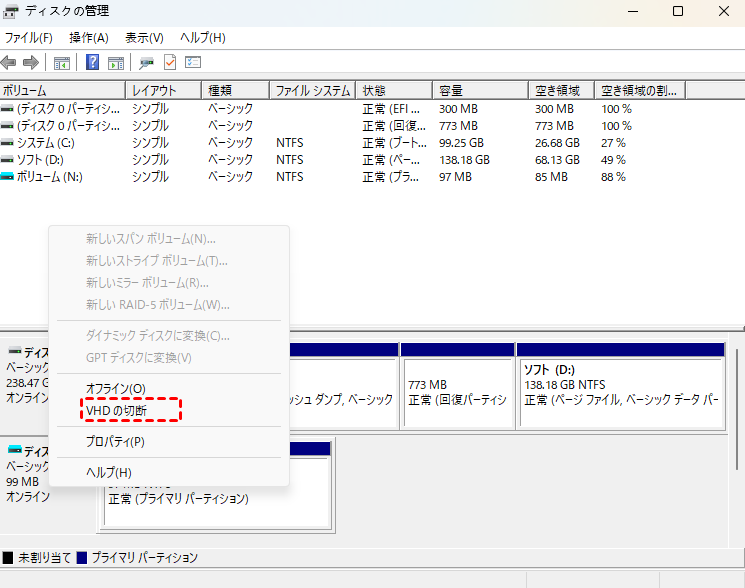Click the Forward arrow toolbar icon

(x=31, y=63)
